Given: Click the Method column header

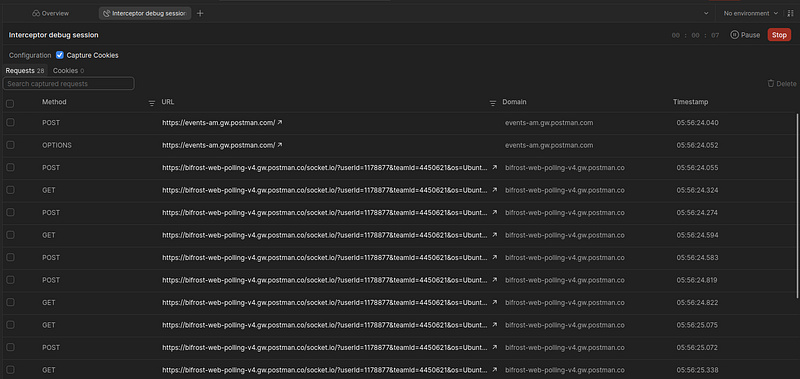Looking at the screenshot, I should coord(54,102).
